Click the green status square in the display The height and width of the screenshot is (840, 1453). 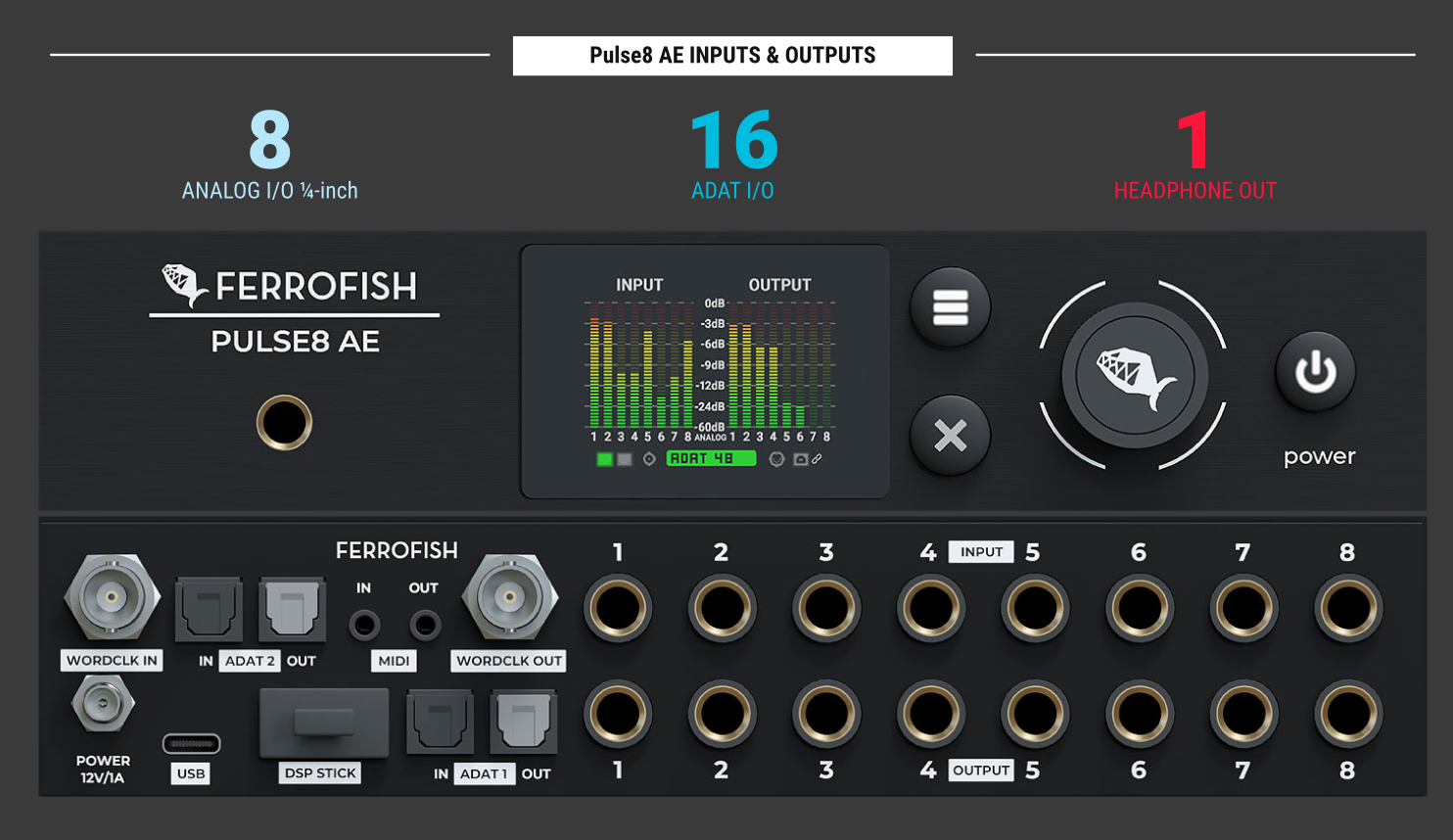604,459
